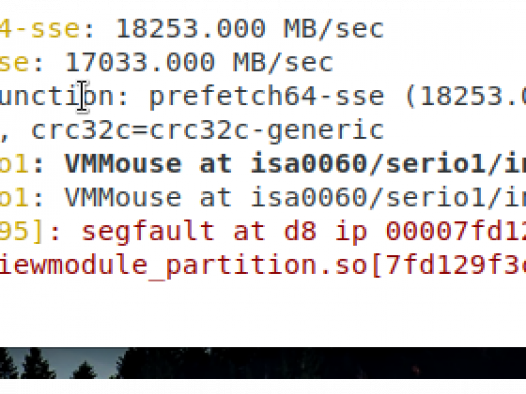Click the red "segfault" word

tap(148, 231)
